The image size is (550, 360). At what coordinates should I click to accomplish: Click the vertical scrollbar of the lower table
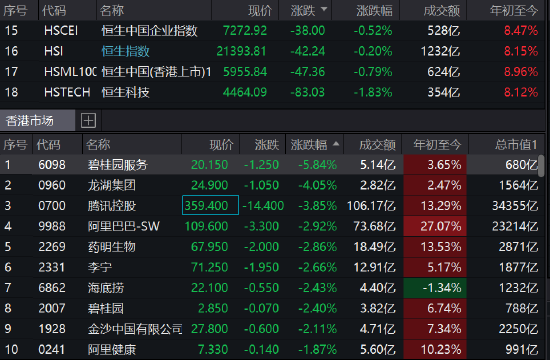tap(542, 166)
